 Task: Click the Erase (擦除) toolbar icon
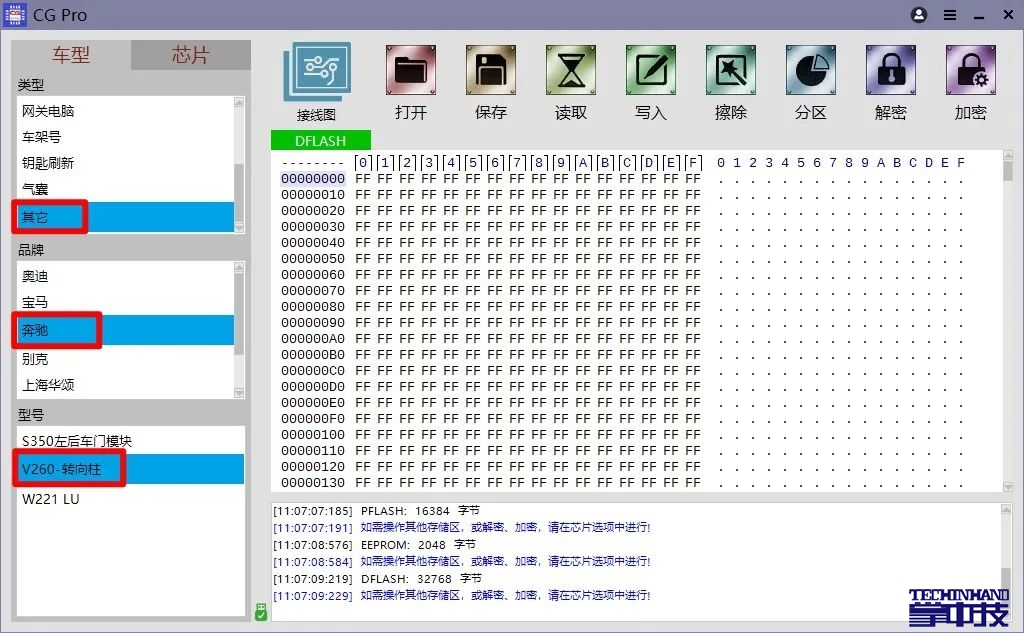click(x=731, y=72)
